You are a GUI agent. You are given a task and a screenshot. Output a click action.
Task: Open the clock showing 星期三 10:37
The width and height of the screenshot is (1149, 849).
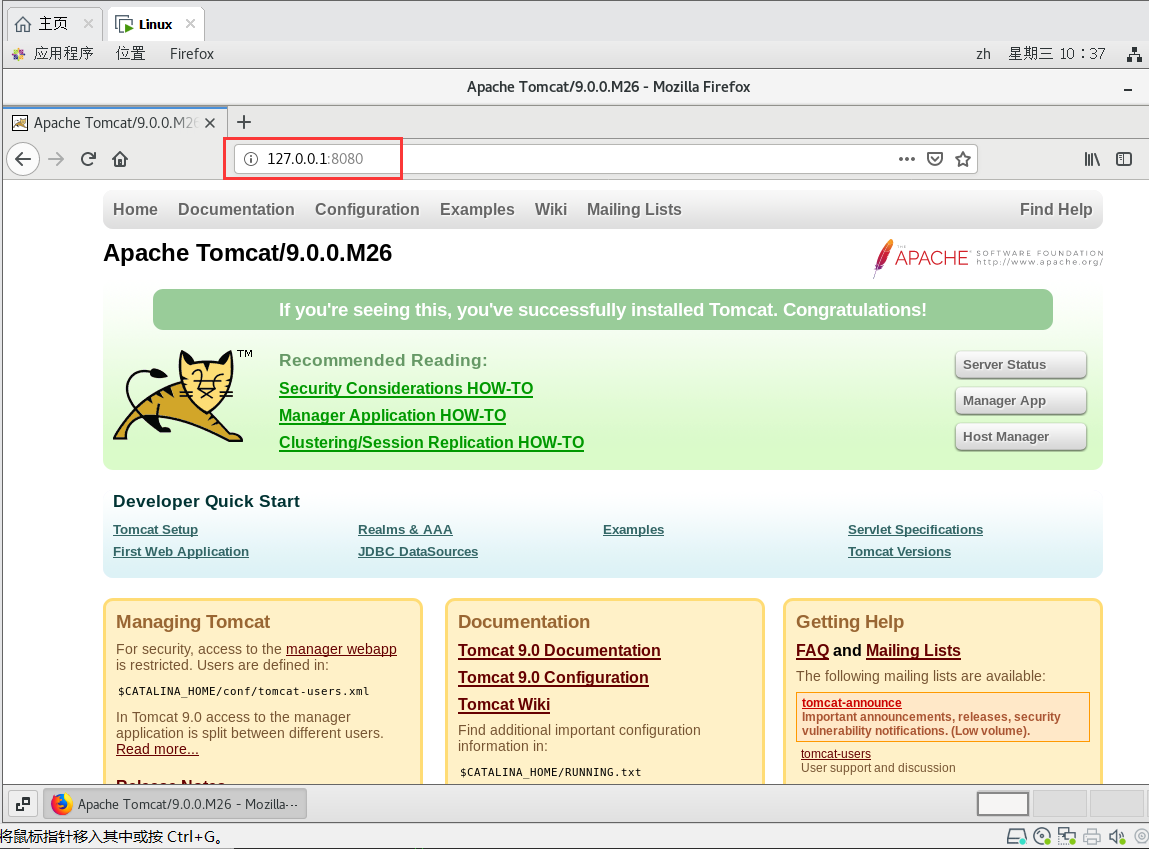coord(1057,54)
